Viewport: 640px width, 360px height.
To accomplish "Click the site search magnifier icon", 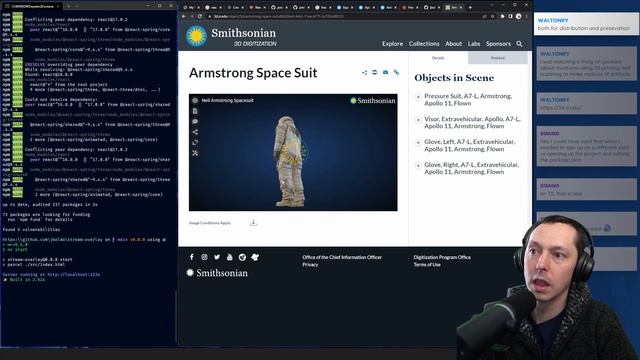I will point(519,44).
